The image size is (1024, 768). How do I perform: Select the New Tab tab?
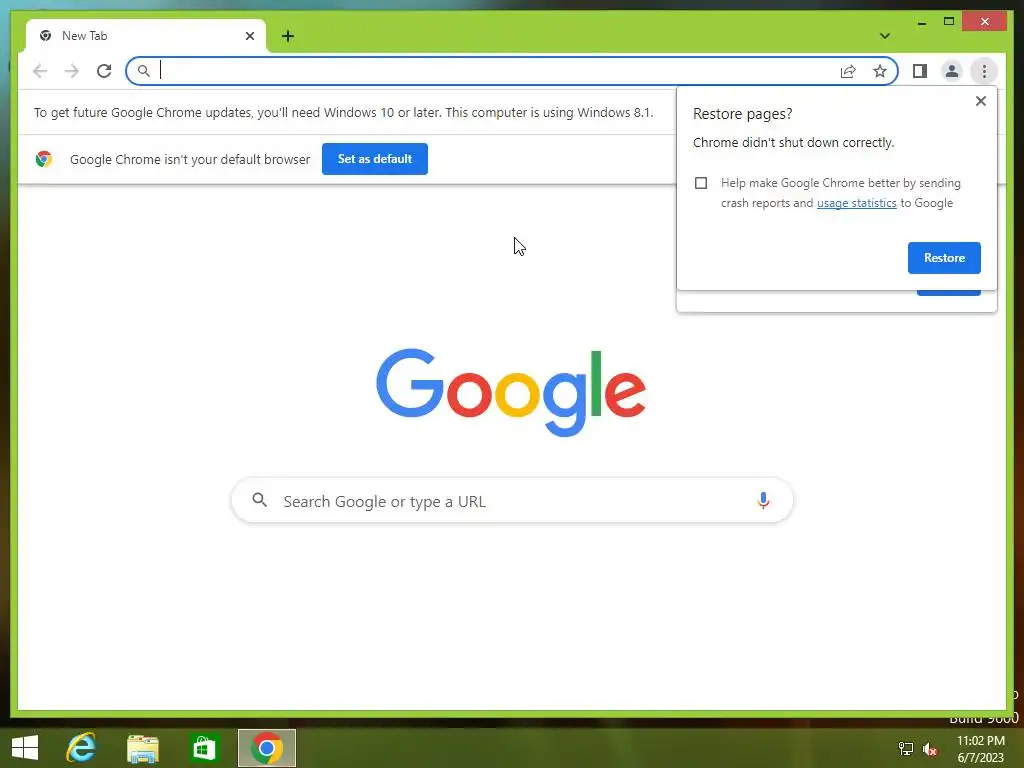point(146,36)
